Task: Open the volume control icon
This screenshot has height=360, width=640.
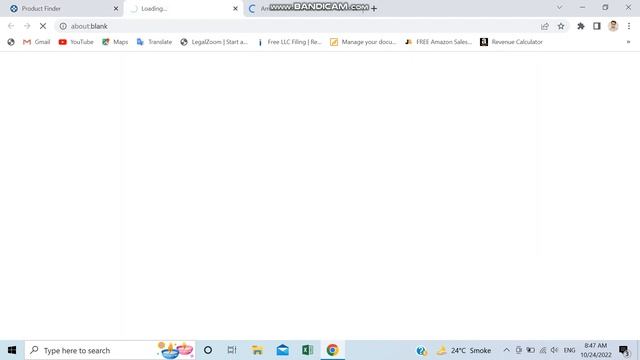Action: click(554, 350)
